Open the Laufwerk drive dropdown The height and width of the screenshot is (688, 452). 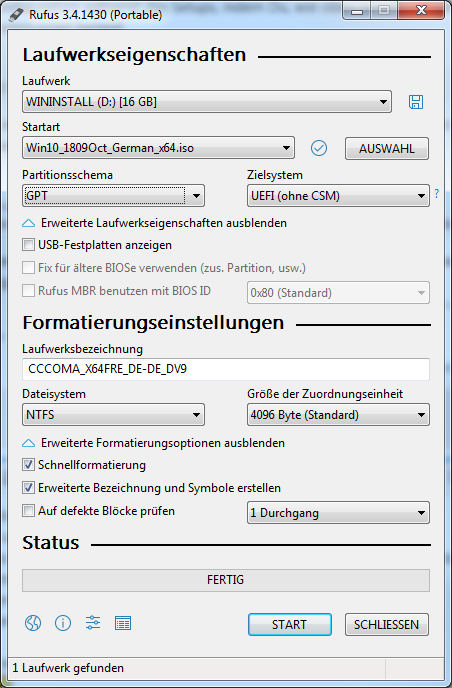(x=207, y=102)
